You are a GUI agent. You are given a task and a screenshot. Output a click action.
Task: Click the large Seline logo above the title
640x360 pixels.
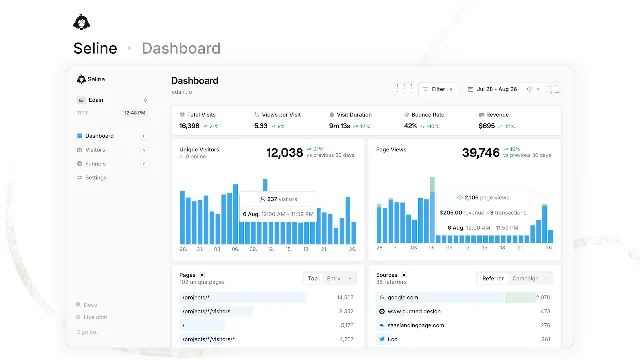pos(81,22)
